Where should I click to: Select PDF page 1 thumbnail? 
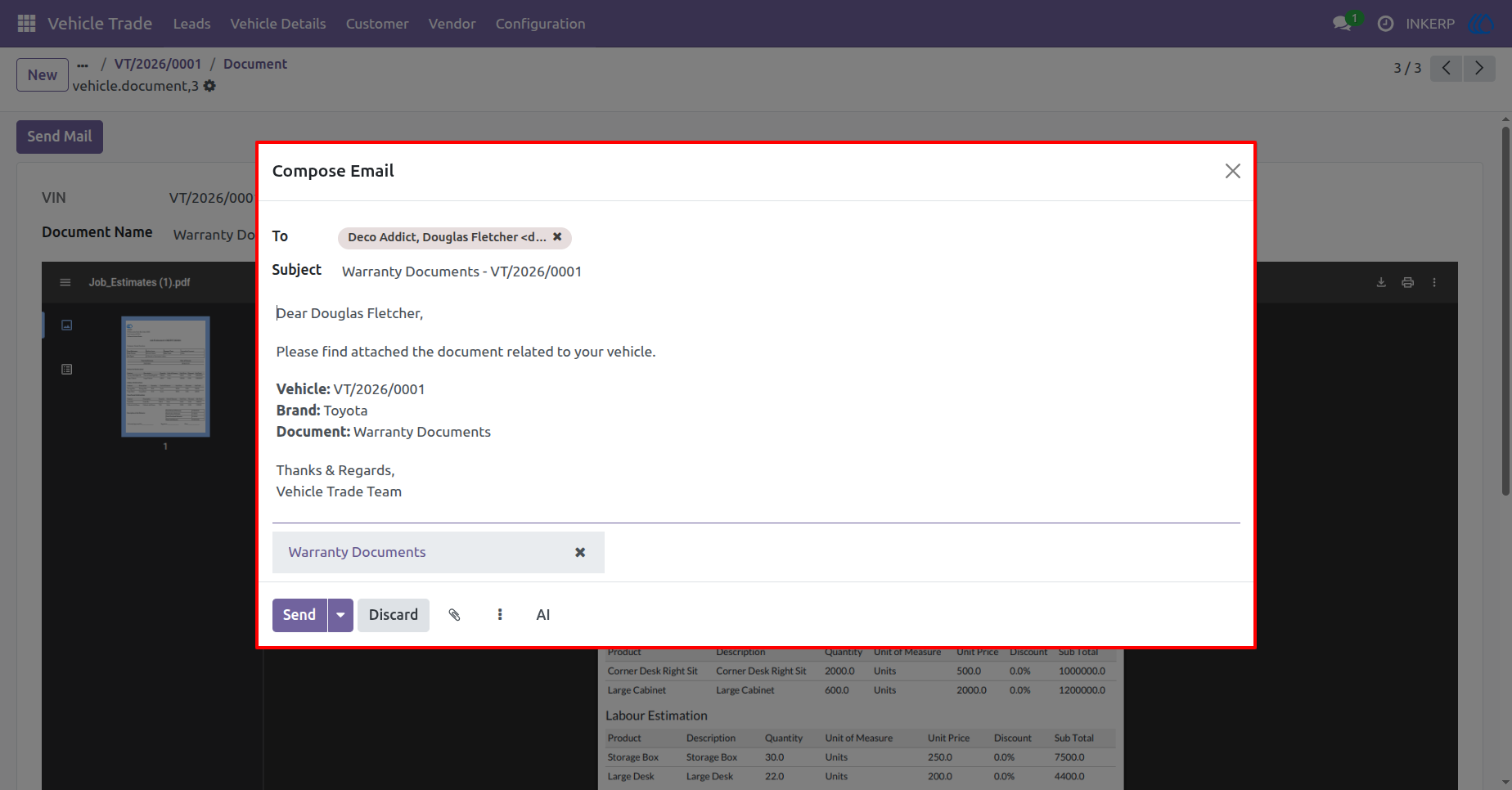[165, 376]
